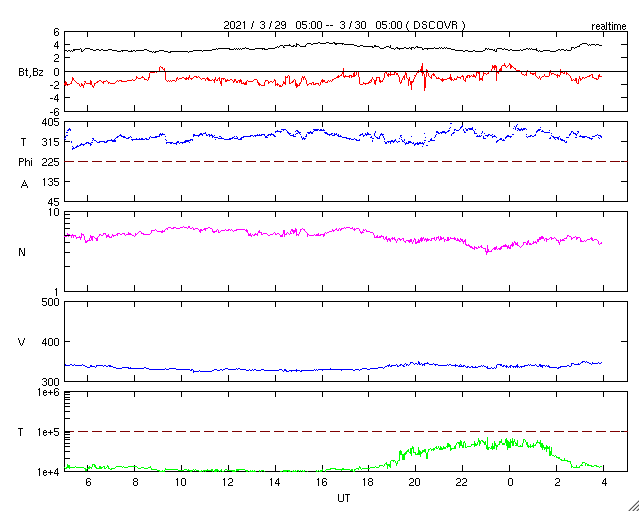The image size is (640, 512).
Task: Click the 'N' density axis label
Action: (22, 252)
